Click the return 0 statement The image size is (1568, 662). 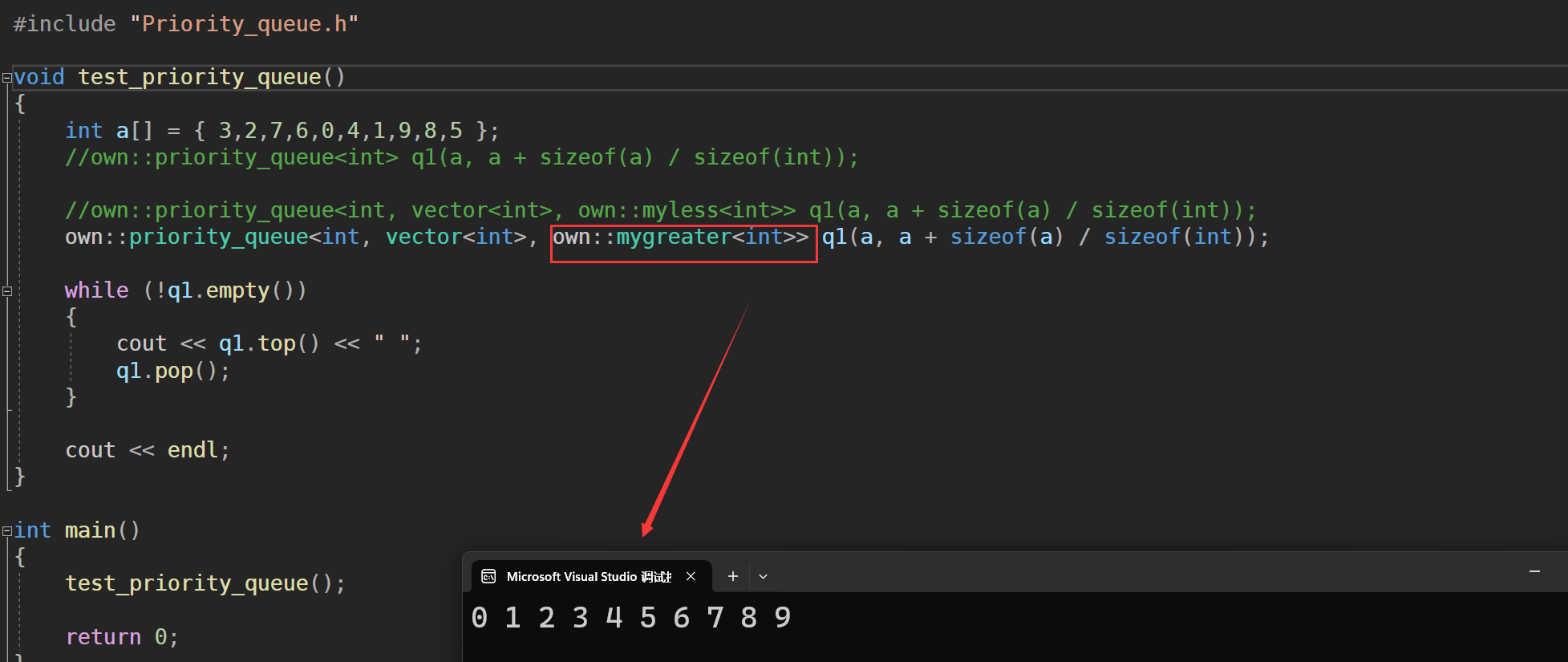pyautogui.click(x=122, y=637)
